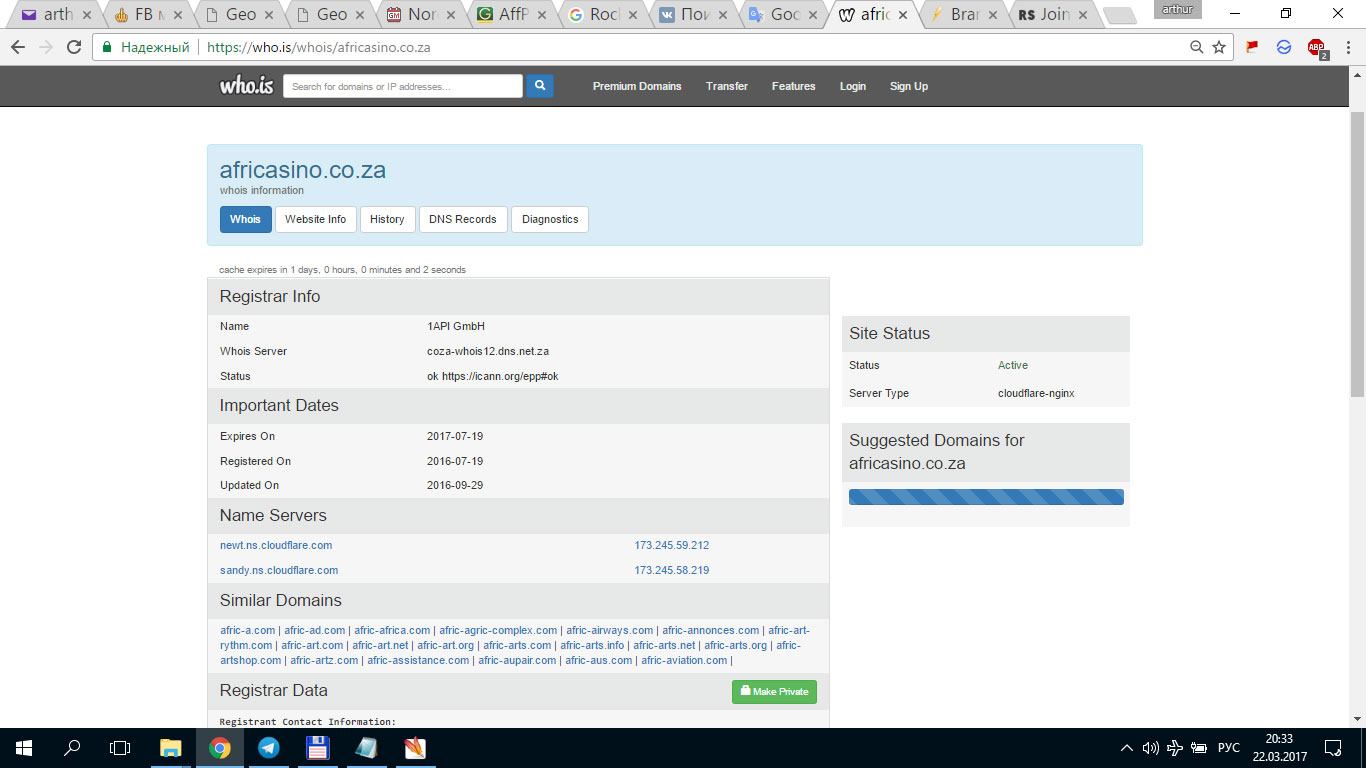Open similar domain afric-aviation.com
Viewport: 1366px width, 768px height.
(684, 660)
